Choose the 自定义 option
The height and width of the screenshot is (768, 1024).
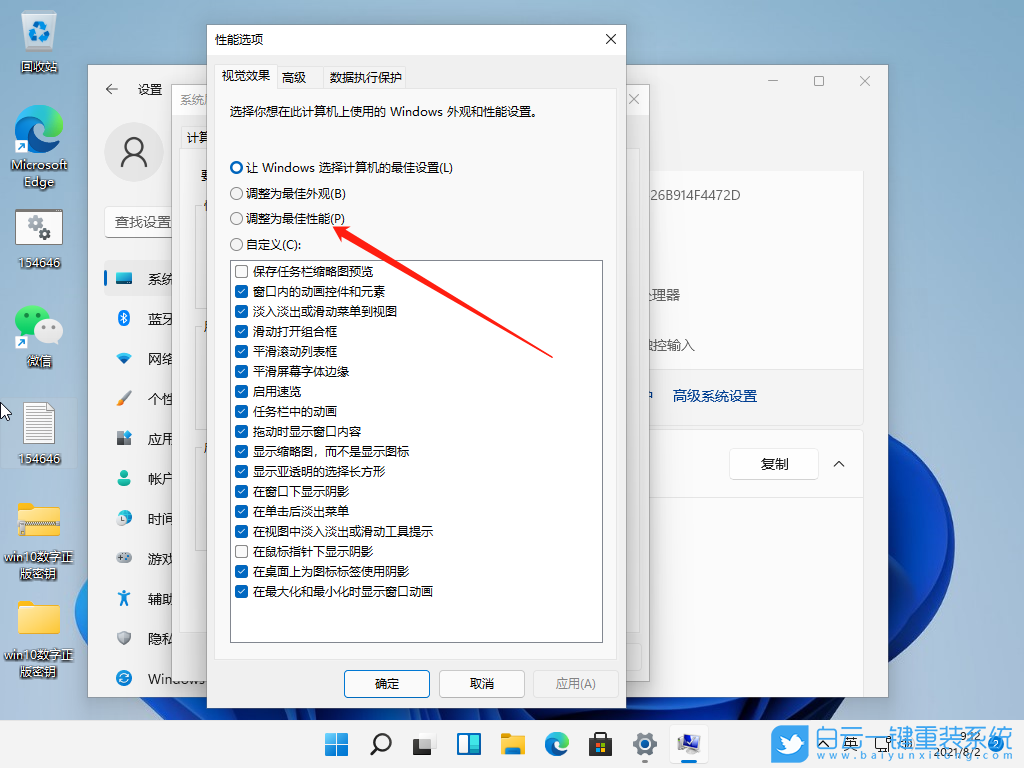pos(236,243)
